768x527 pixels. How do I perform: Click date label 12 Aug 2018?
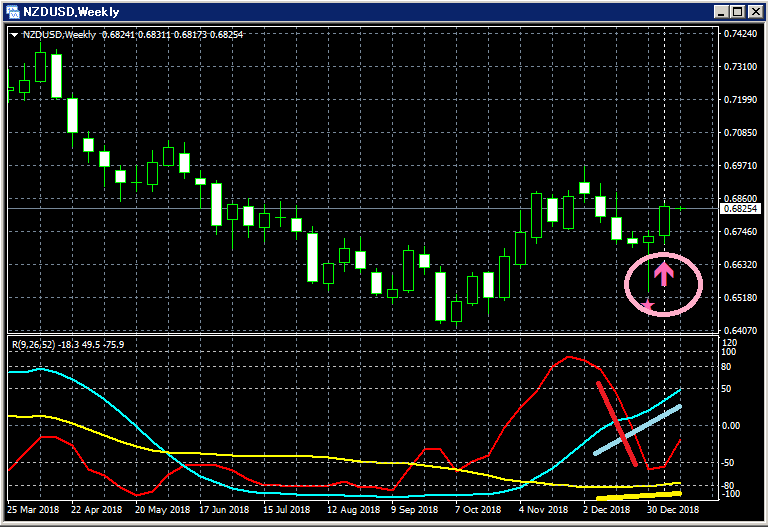[353, 509]
